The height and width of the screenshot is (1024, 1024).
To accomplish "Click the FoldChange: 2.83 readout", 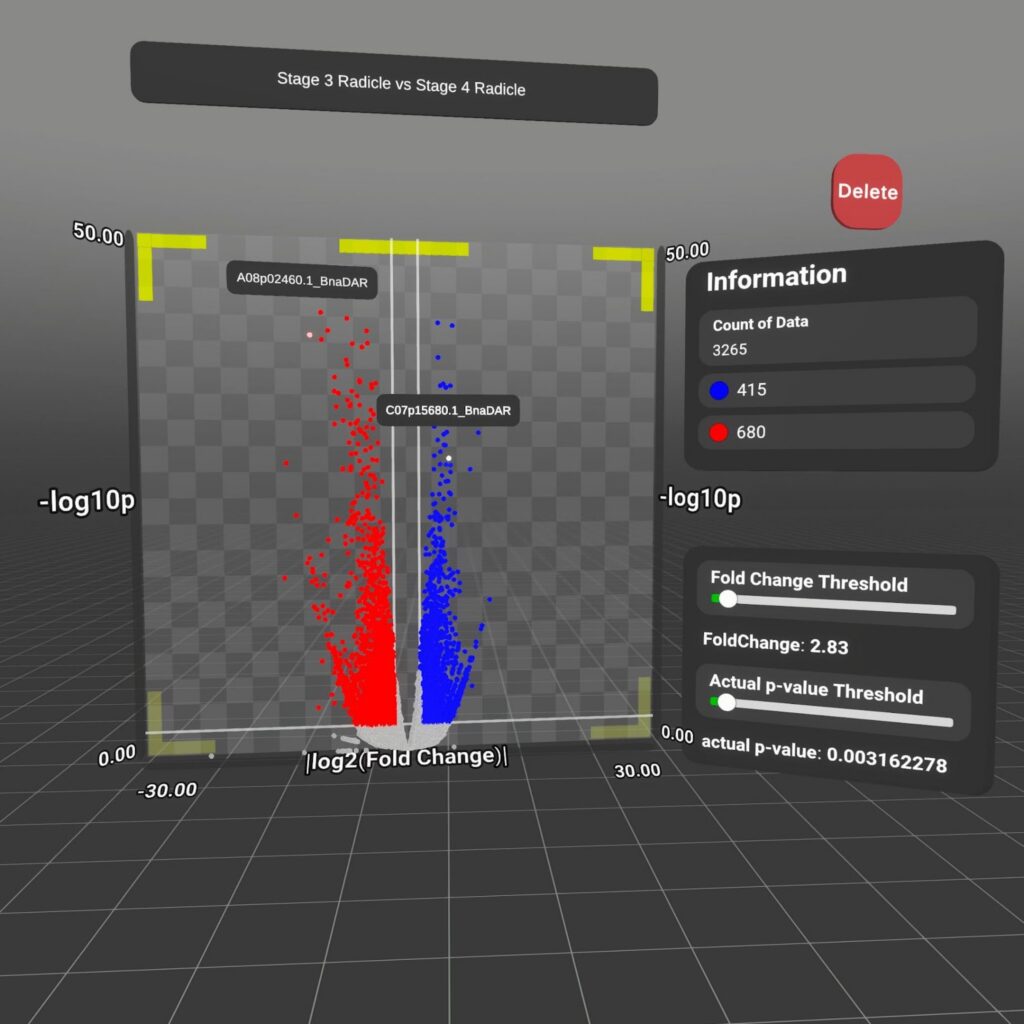I will click(775, 644).
